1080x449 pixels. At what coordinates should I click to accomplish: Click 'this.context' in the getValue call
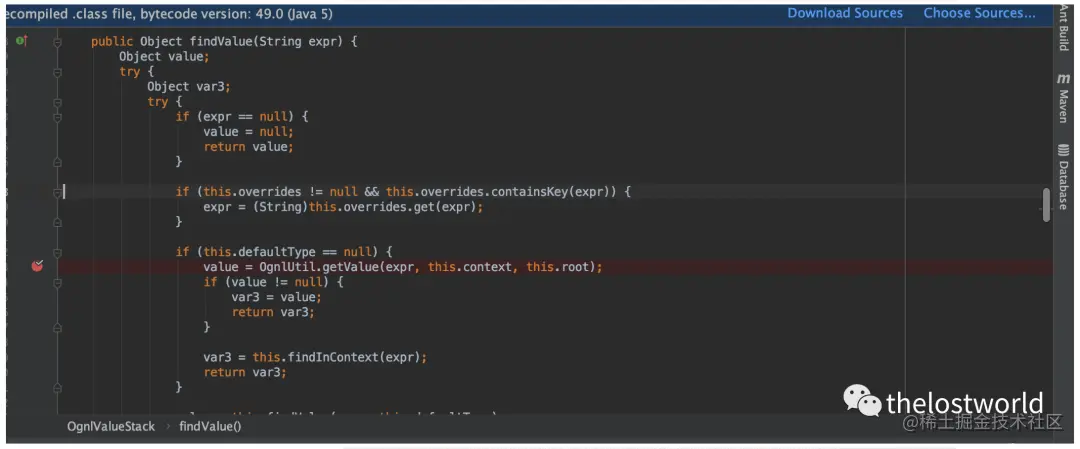click(470, 267)
